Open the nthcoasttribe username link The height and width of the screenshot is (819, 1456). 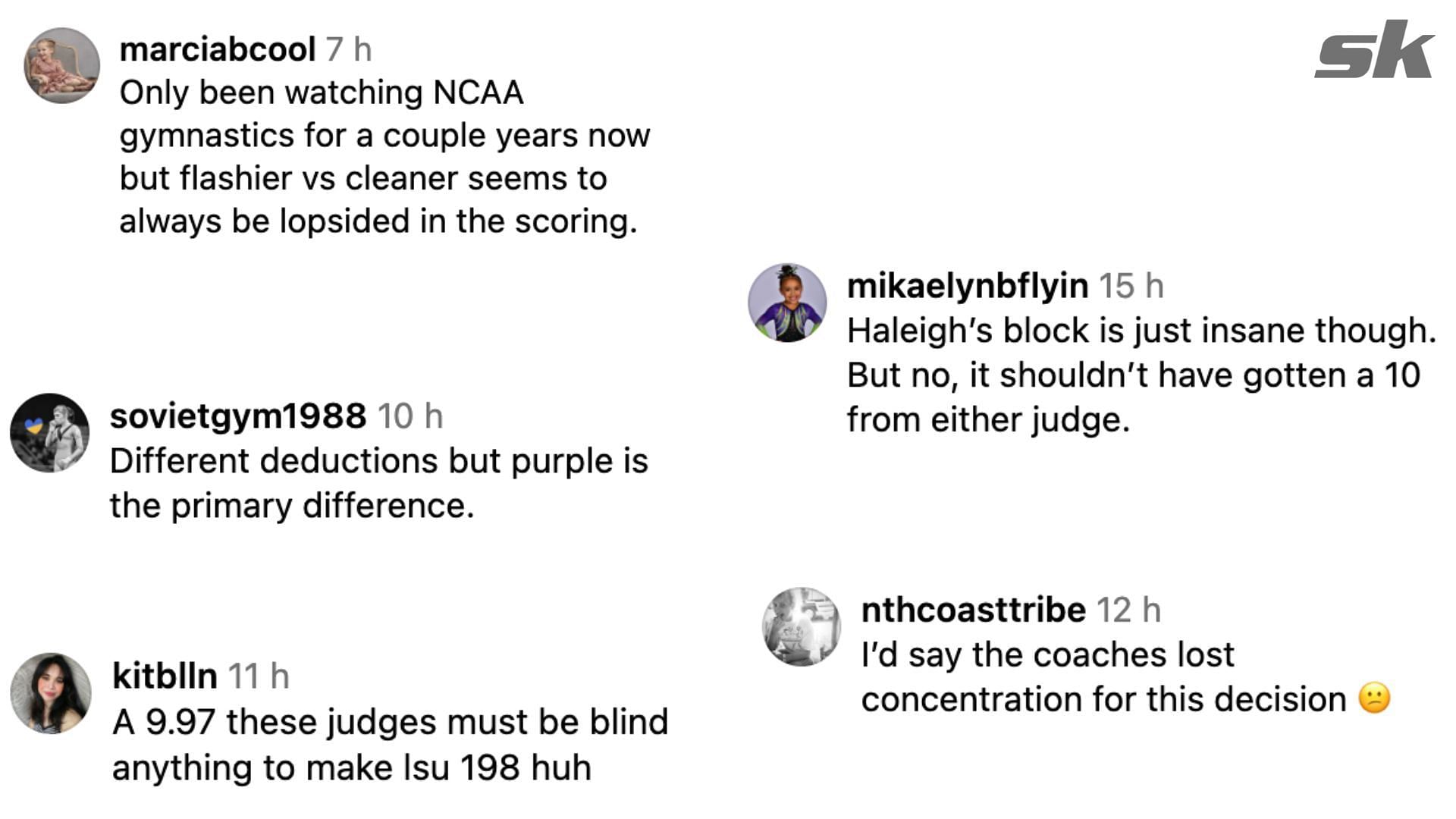pyautogui.click(x=974, y=610)
